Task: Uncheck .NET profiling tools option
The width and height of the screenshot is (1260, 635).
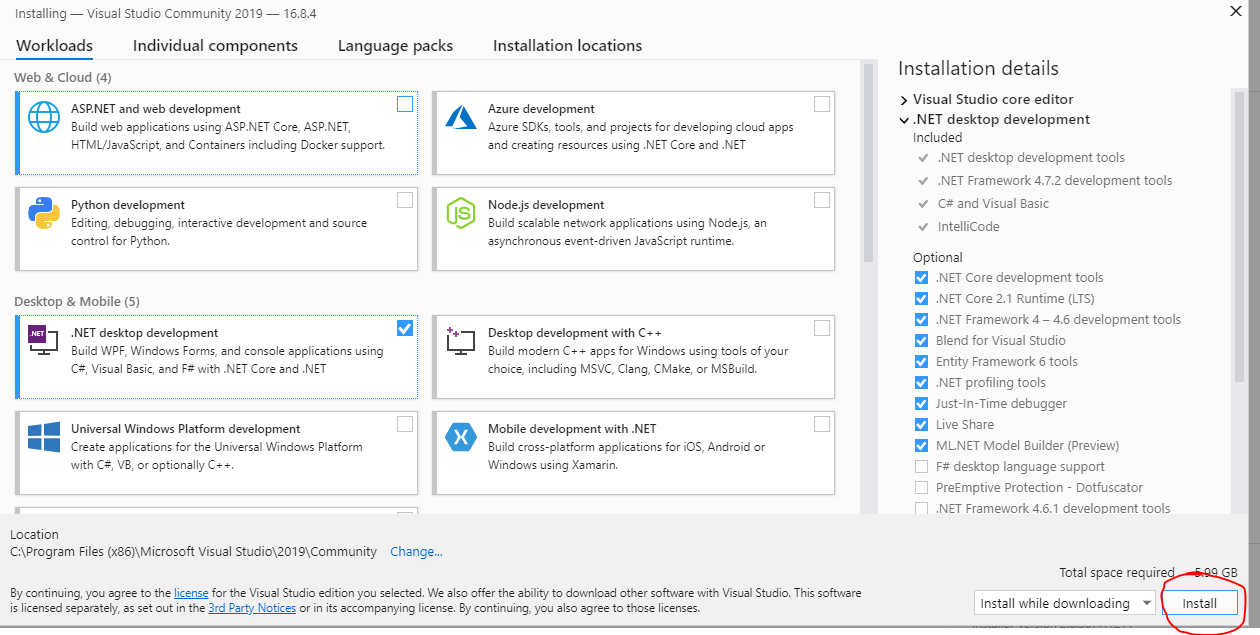Action: click(x=921, y=383)
